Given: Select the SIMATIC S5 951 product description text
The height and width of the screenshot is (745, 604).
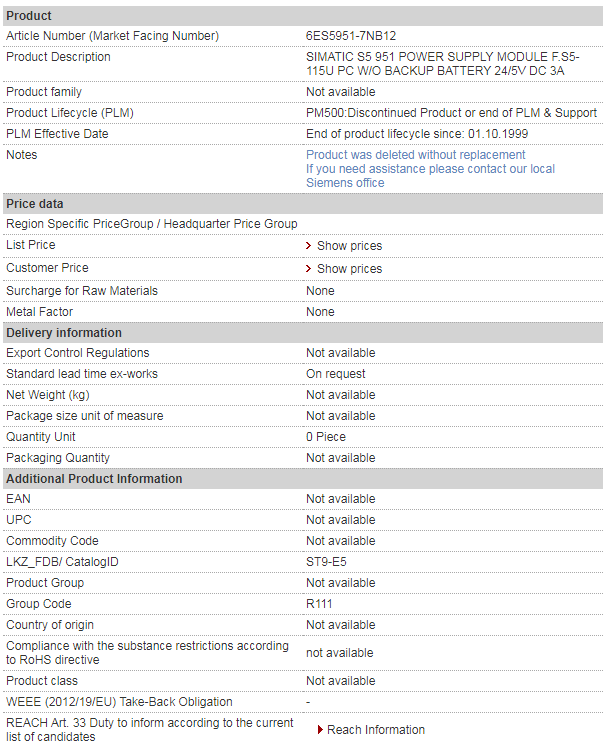Looking at the screenshot, I should pos(442,64).
